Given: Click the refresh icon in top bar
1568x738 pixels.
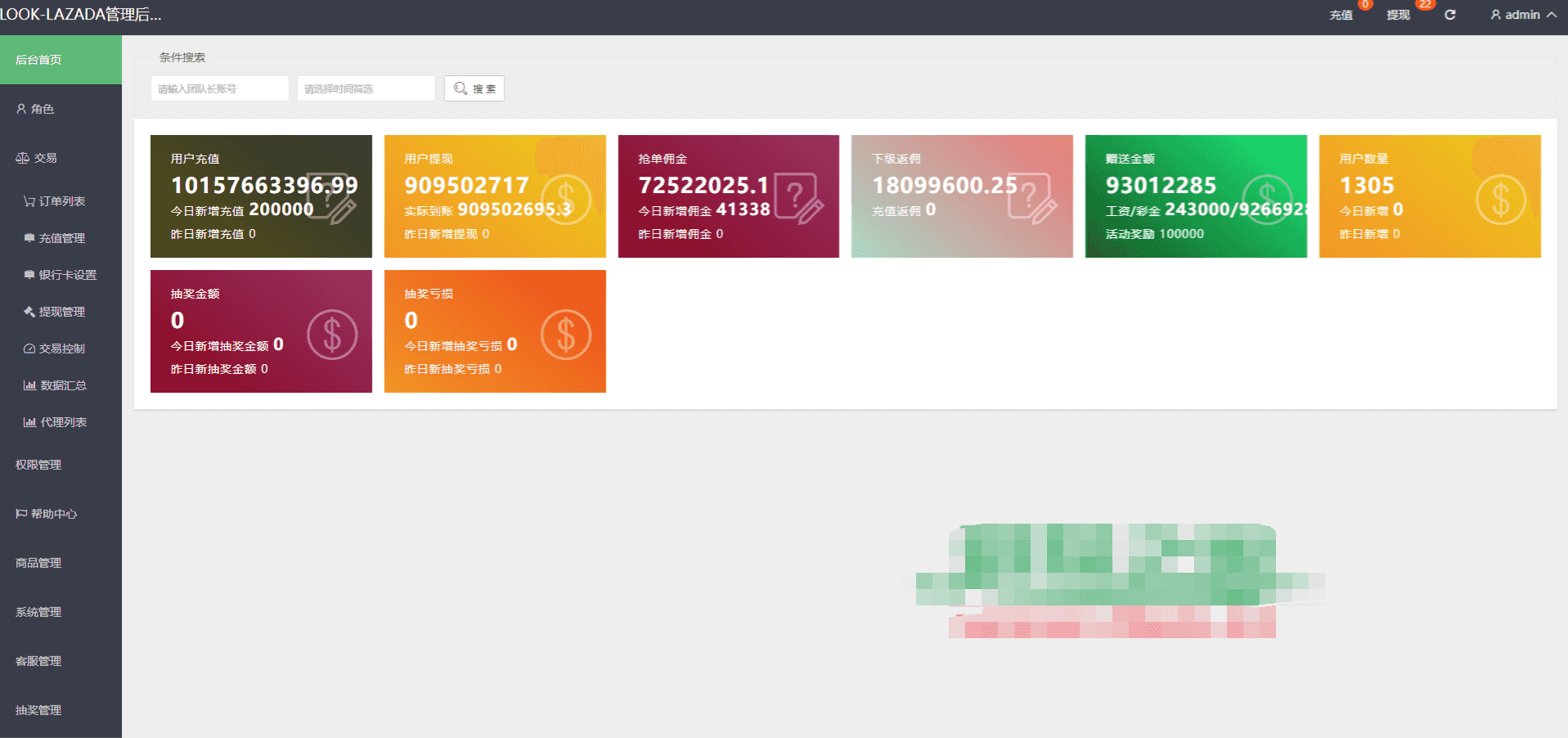Looking at the screenshot, I should point(1449,15).
